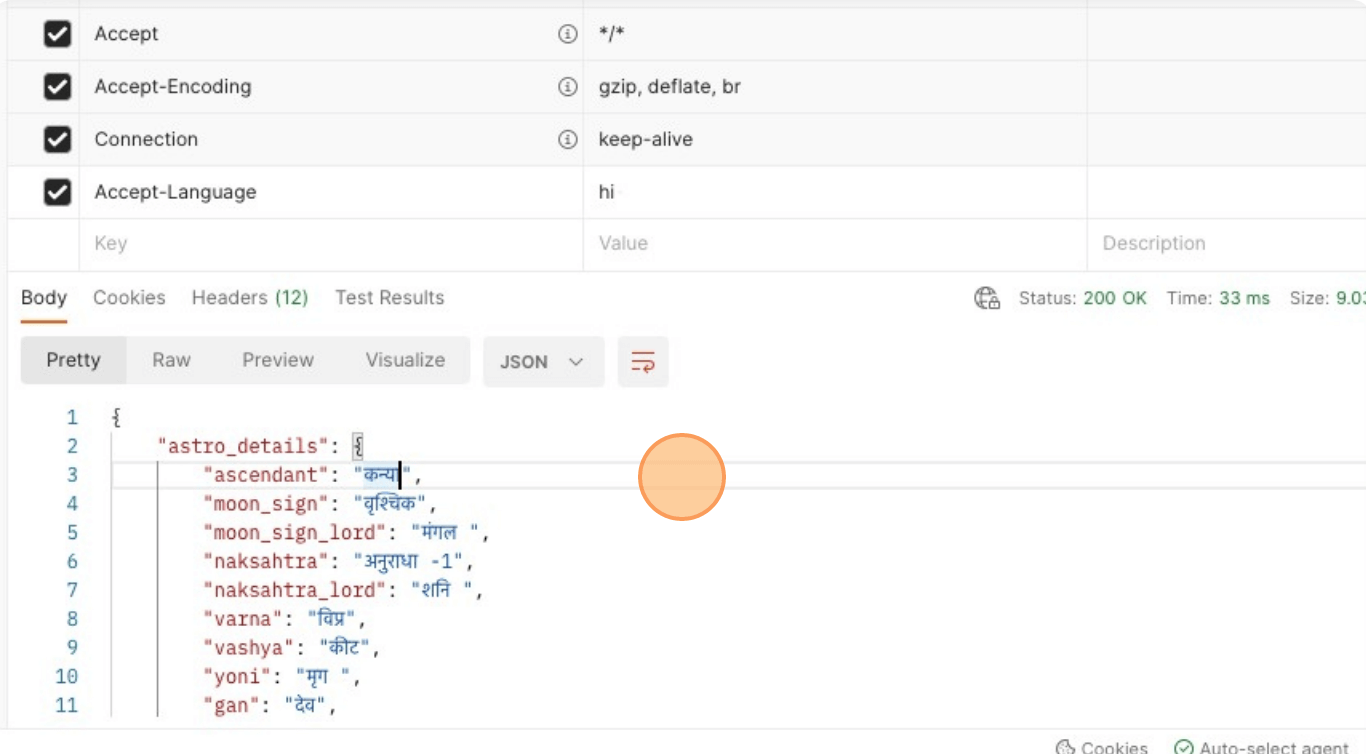1366x754 pixels.
Task: Uncheck the Accept header checkbox
Action: pyautogui.click(x=57, y=34)
